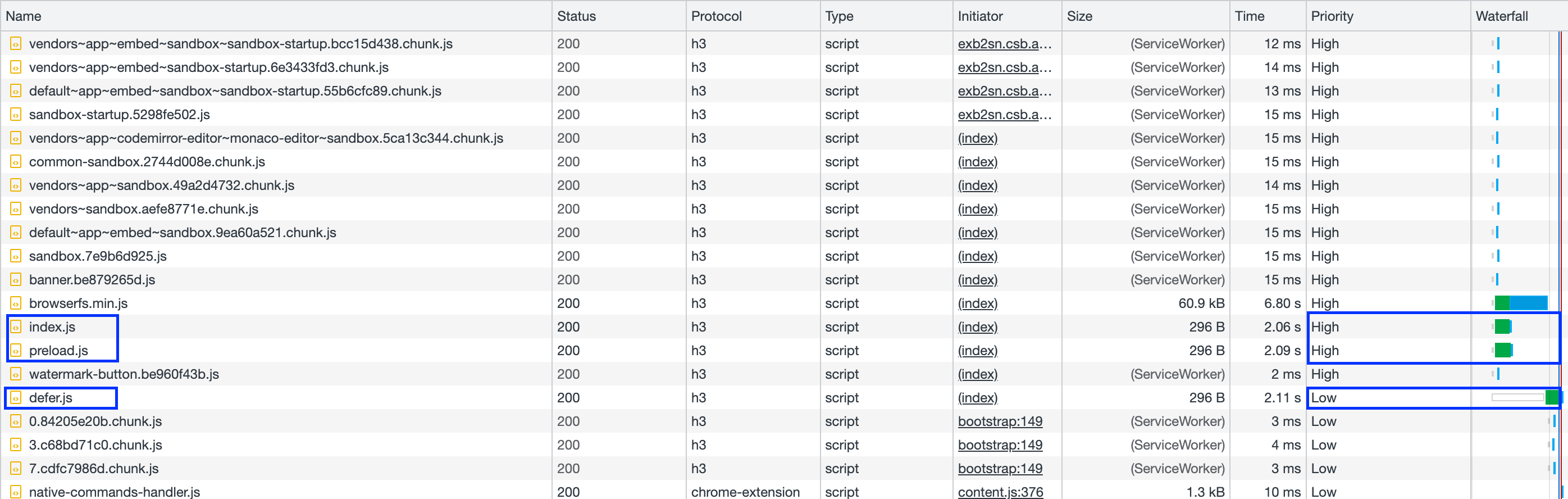The height and width of the screenshot is (499, 1568).
Task: Click the icon beside native-commands-handler.js
Action: 16,492
